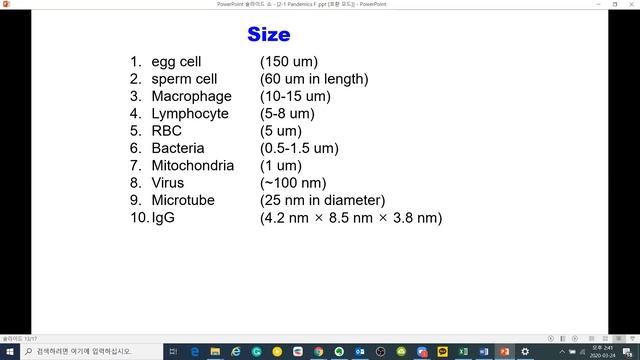Click the "IgG" list item
Screen dimensions: 640x360
163,218
